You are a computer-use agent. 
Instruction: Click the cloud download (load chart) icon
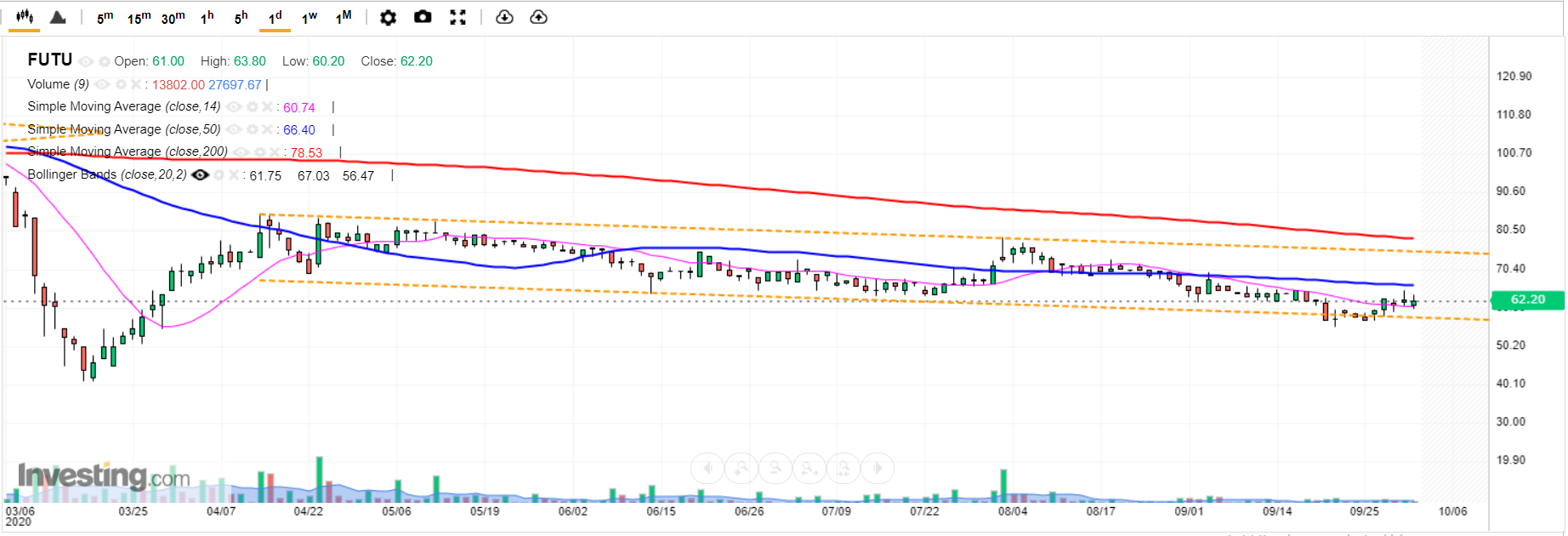point(504,17)
